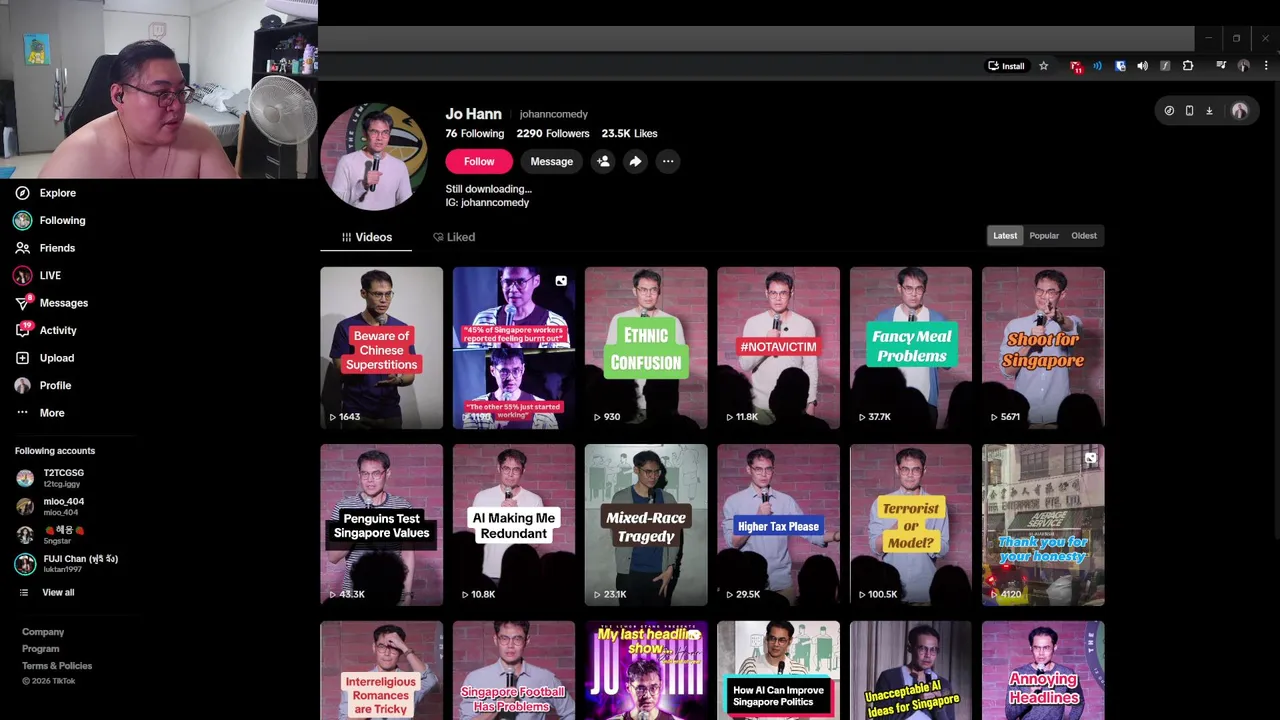The height and width of the screenshot is (720, 1280).
Task: Click the TikTok coins icon in top pill
Action: coord(1169,111)
